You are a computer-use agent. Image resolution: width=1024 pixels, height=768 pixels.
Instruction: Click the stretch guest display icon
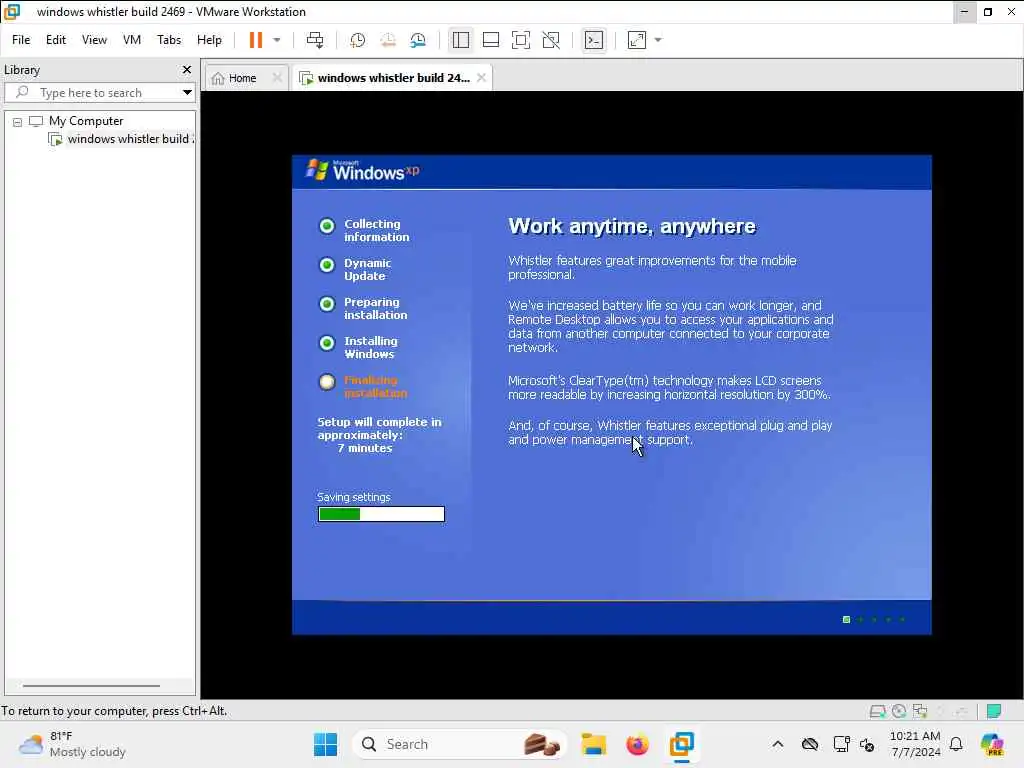tap(637, 40)
